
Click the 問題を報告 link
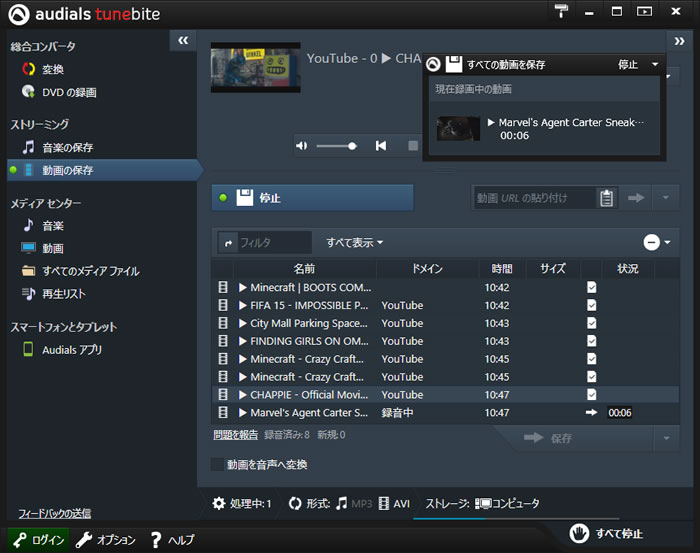235,435
